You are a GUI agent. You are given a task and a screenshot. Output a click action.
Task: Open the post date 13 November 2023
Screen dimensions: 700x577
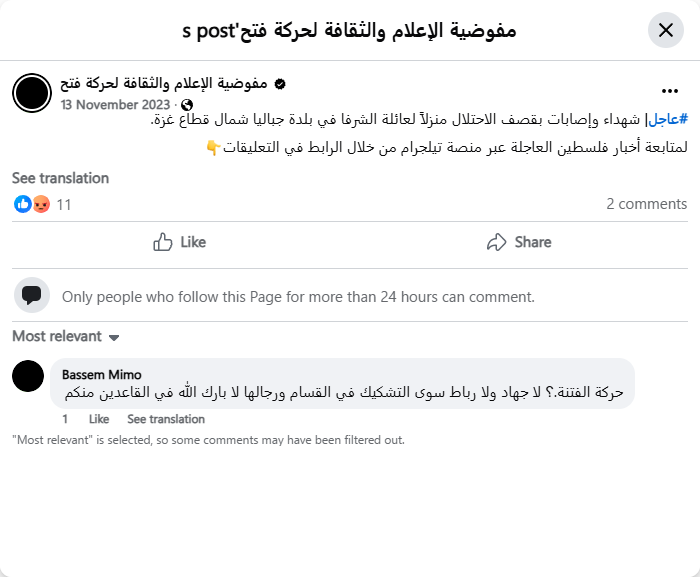116,104
